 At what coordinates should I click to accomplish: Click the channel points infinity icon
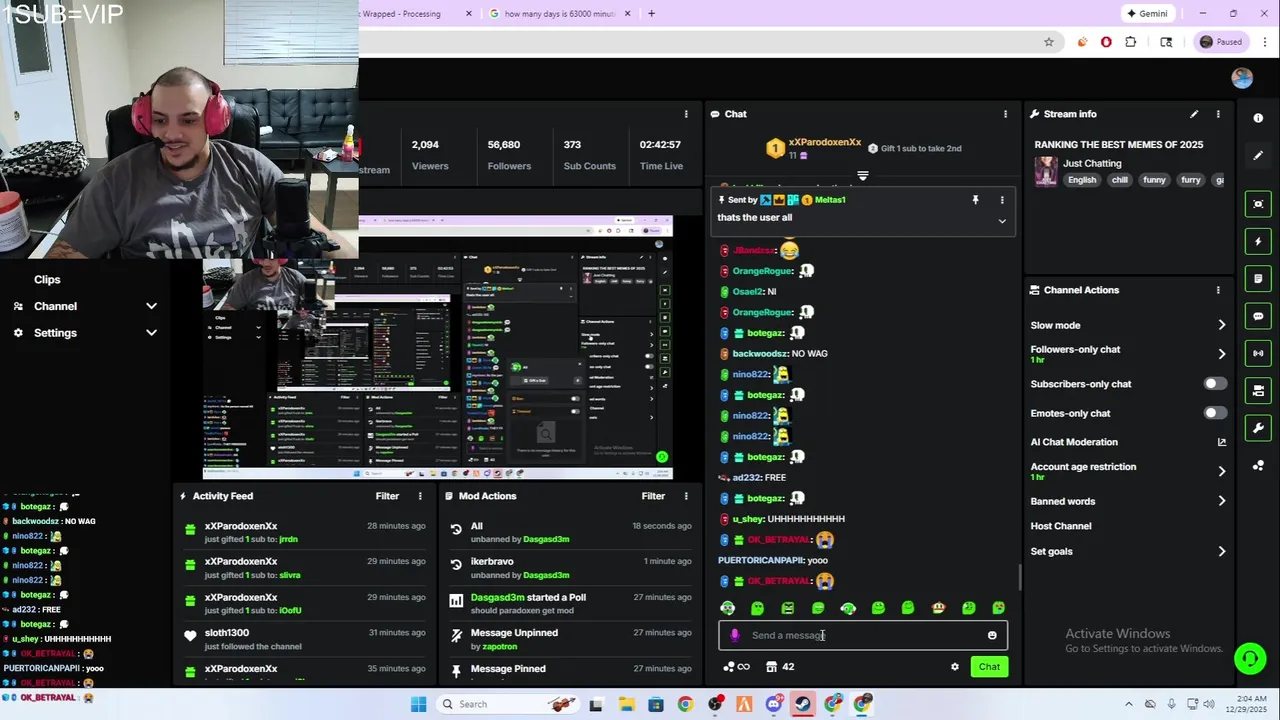[737, 667]
